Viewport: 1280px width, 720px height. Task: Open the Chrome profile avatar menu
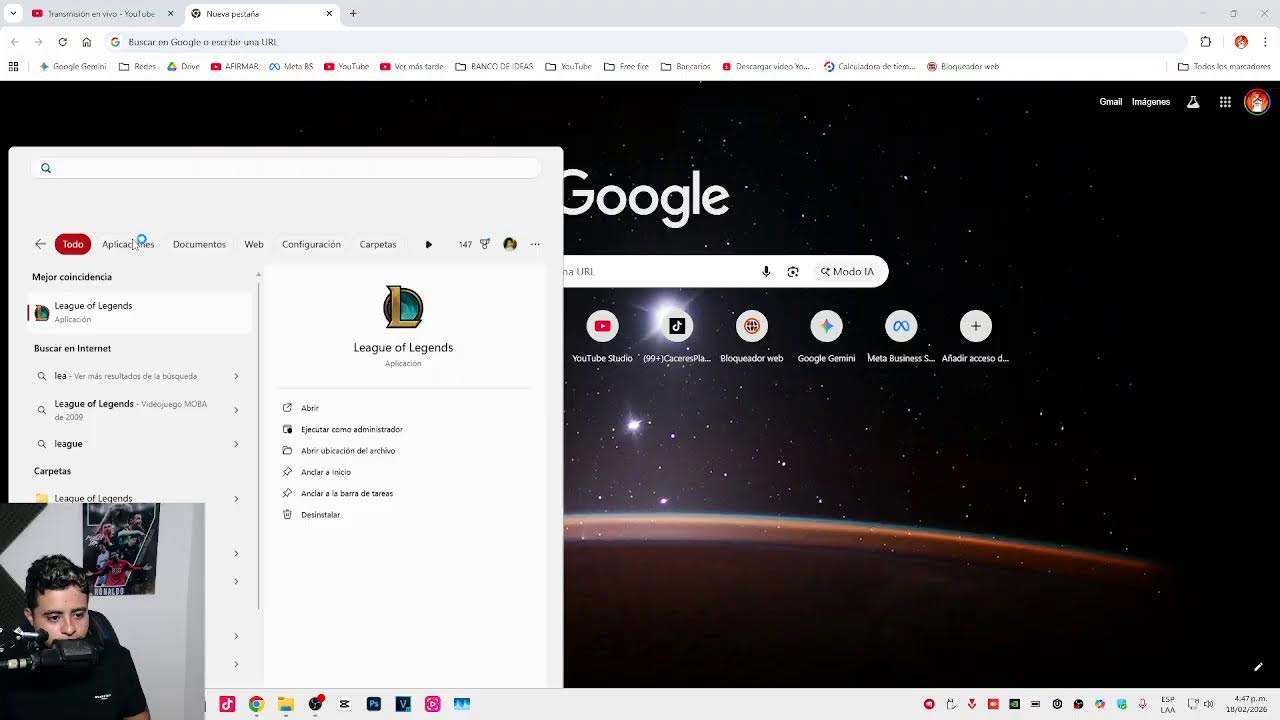(1241, 42)
